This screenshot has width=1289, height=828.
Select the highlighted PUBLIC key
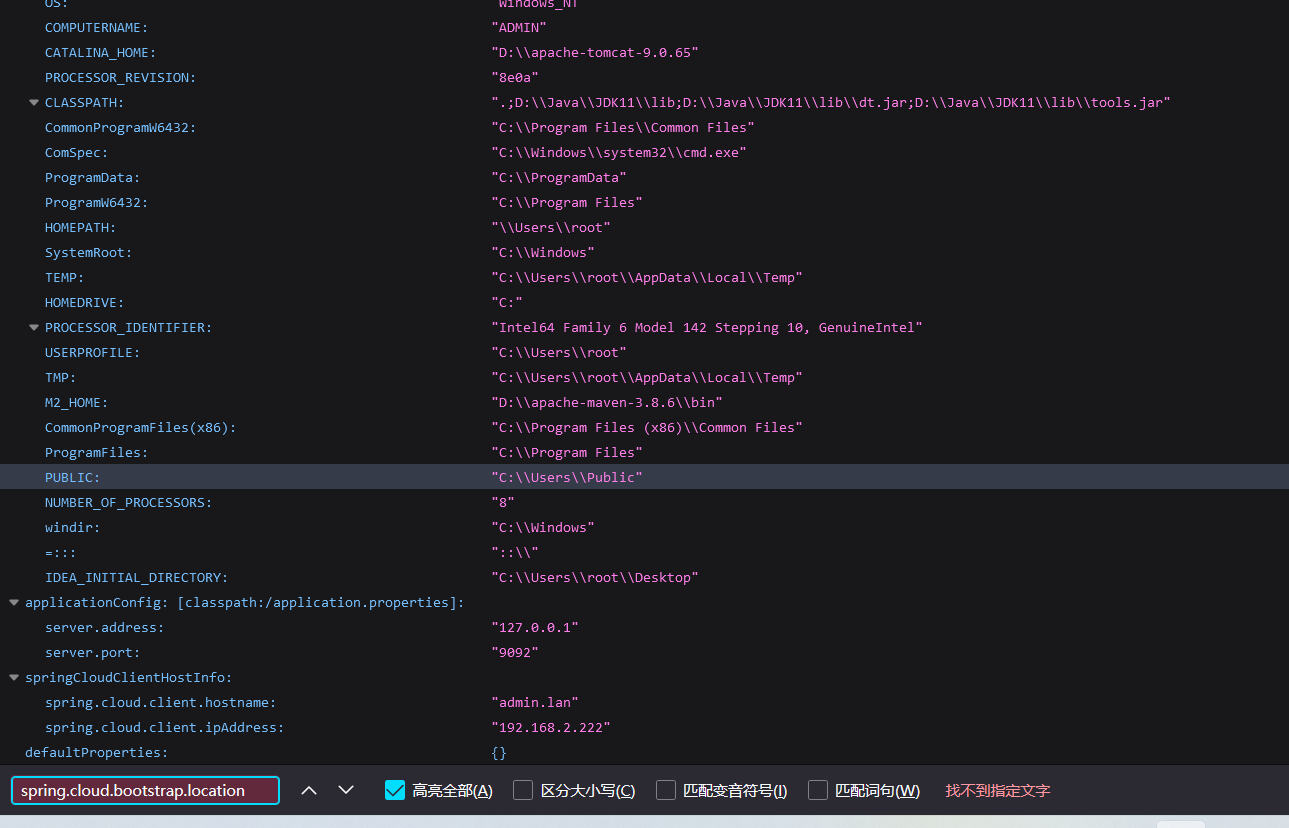72,477
